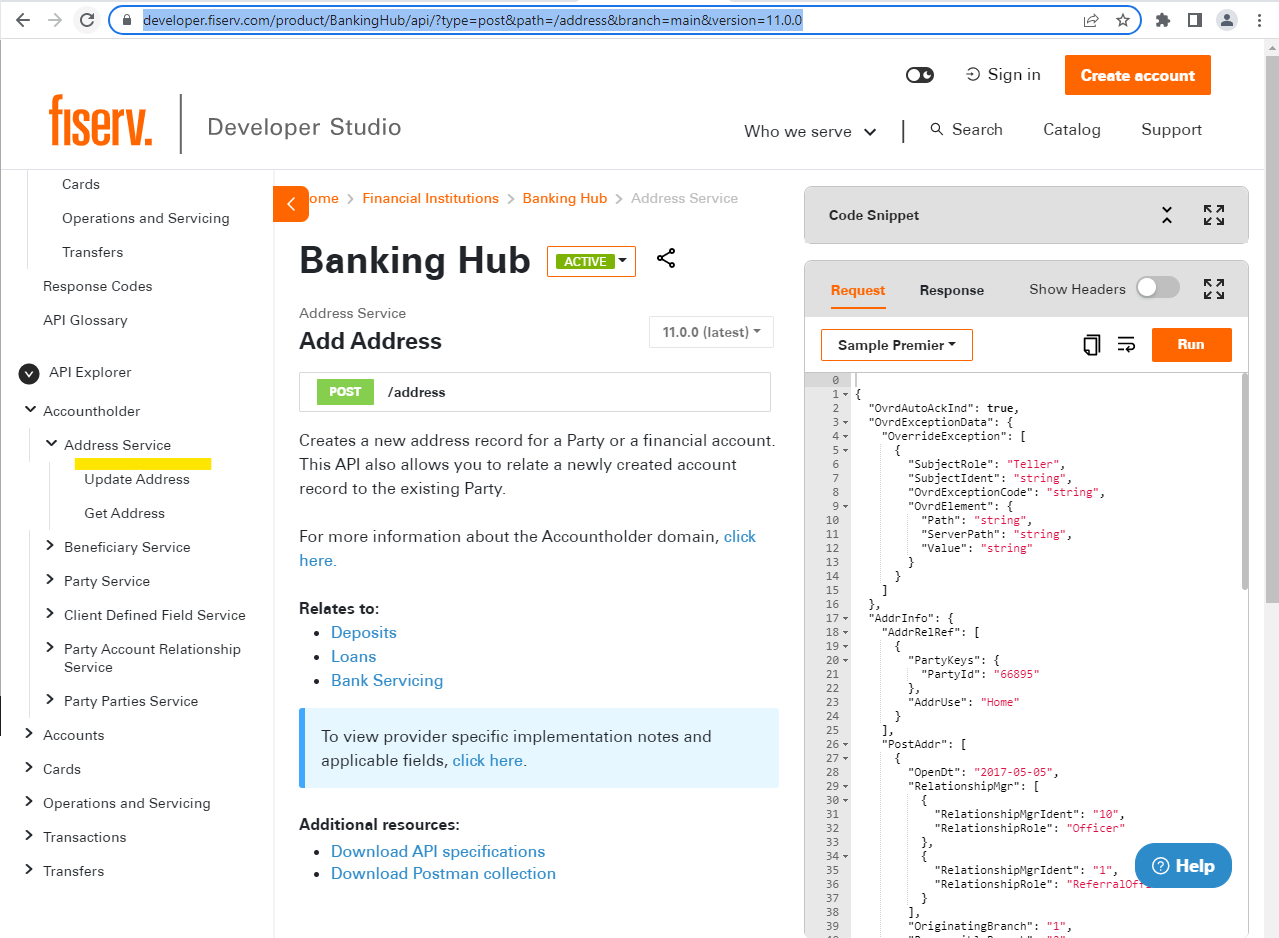Click the Run button
Image resolution: width=1279 pixels, height=938 pixels.
click(x=1191, y=344)
